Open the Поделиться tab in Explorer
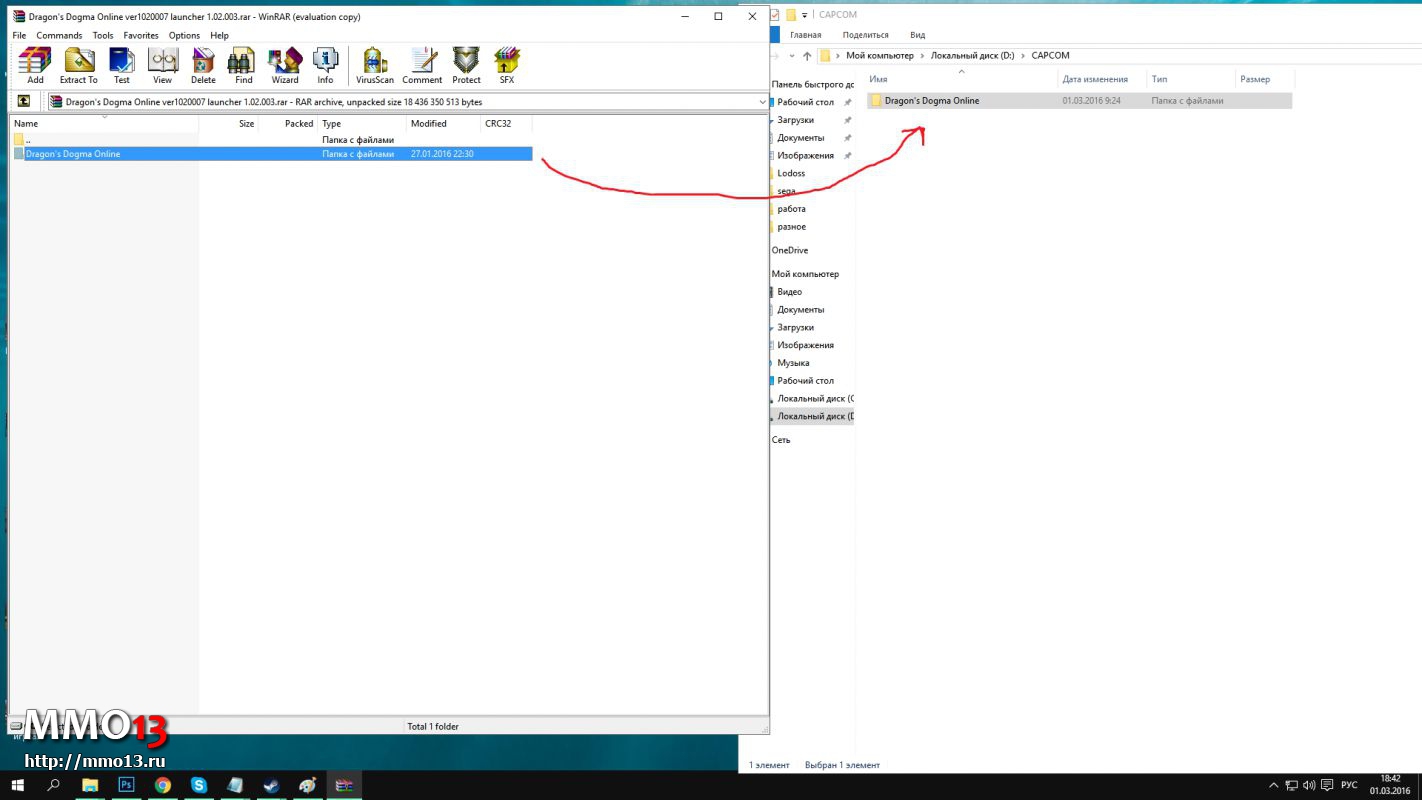 (x=865, y=35)
